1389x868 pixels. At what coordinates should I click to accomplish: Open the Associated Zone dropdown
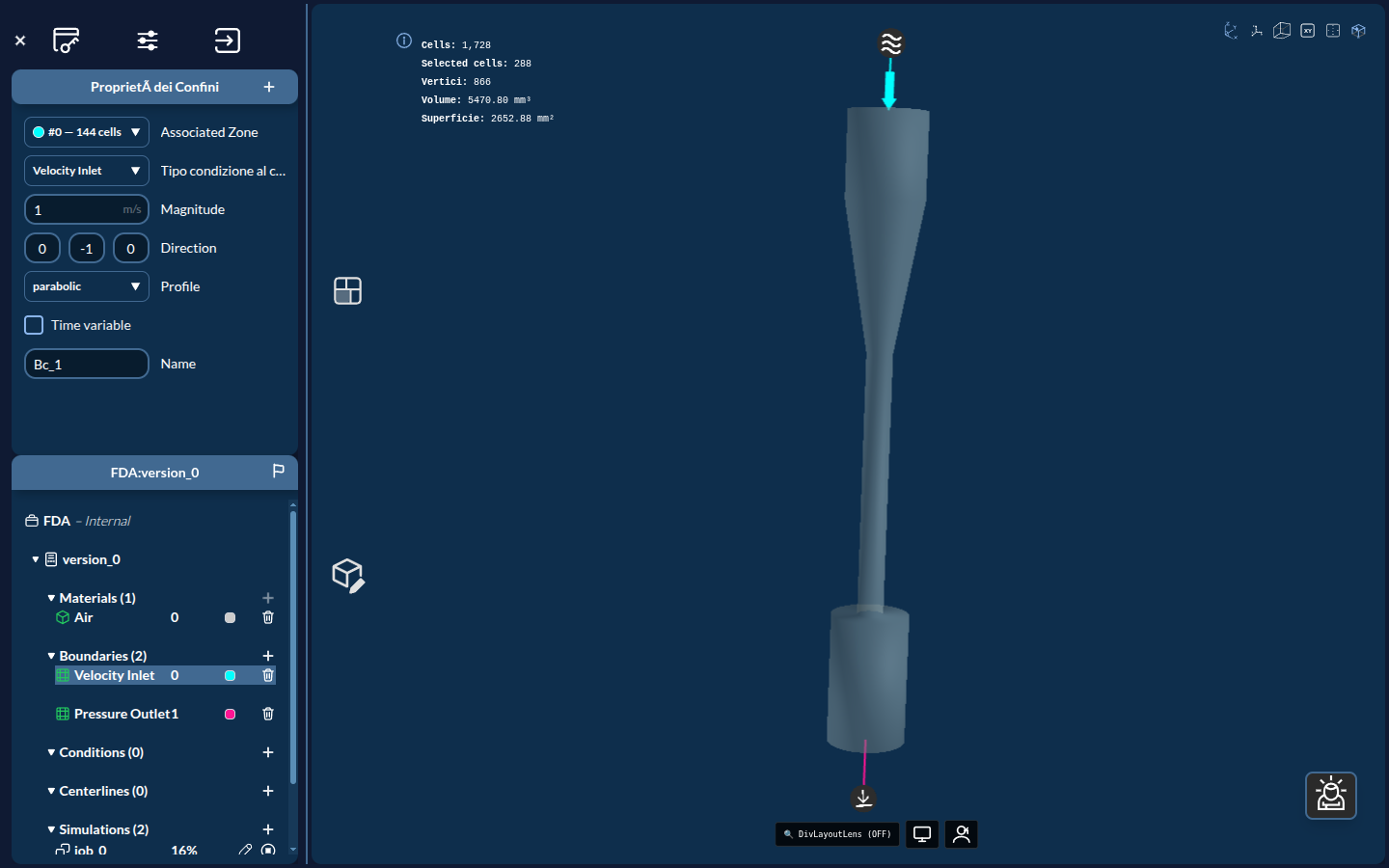click(87, 132)
